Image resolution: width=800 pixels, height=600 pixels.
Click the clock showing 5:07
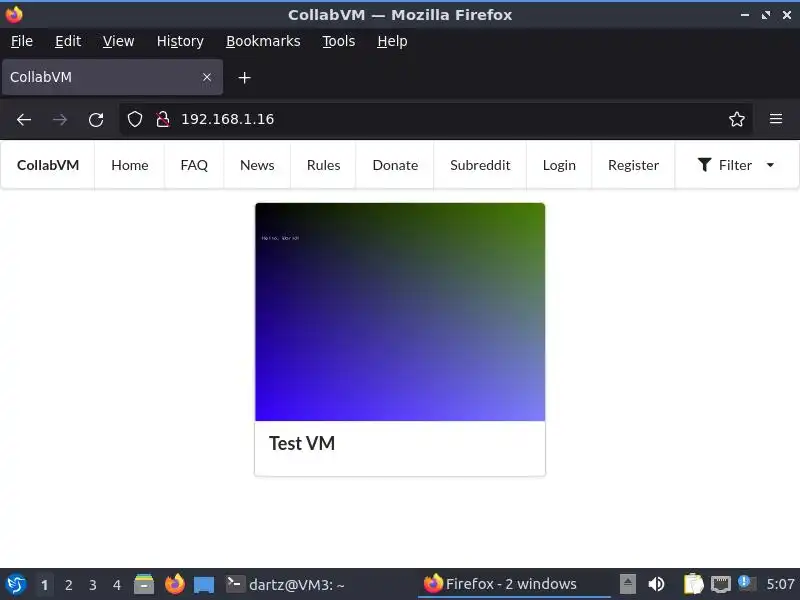click(x=780, y=584)
